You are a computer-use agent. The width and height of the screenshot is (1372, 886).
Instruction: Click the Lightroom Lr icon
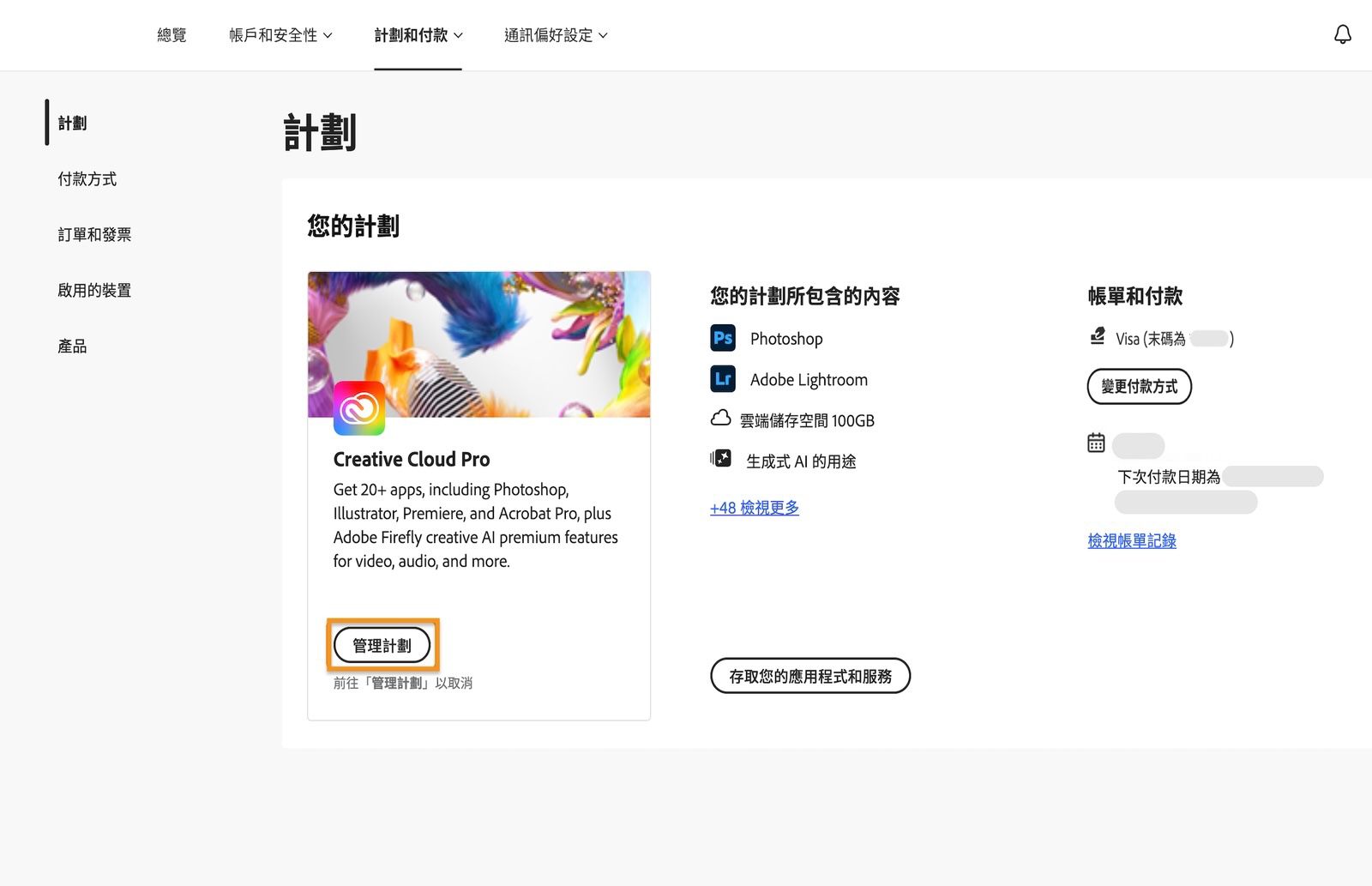[723, 379]
